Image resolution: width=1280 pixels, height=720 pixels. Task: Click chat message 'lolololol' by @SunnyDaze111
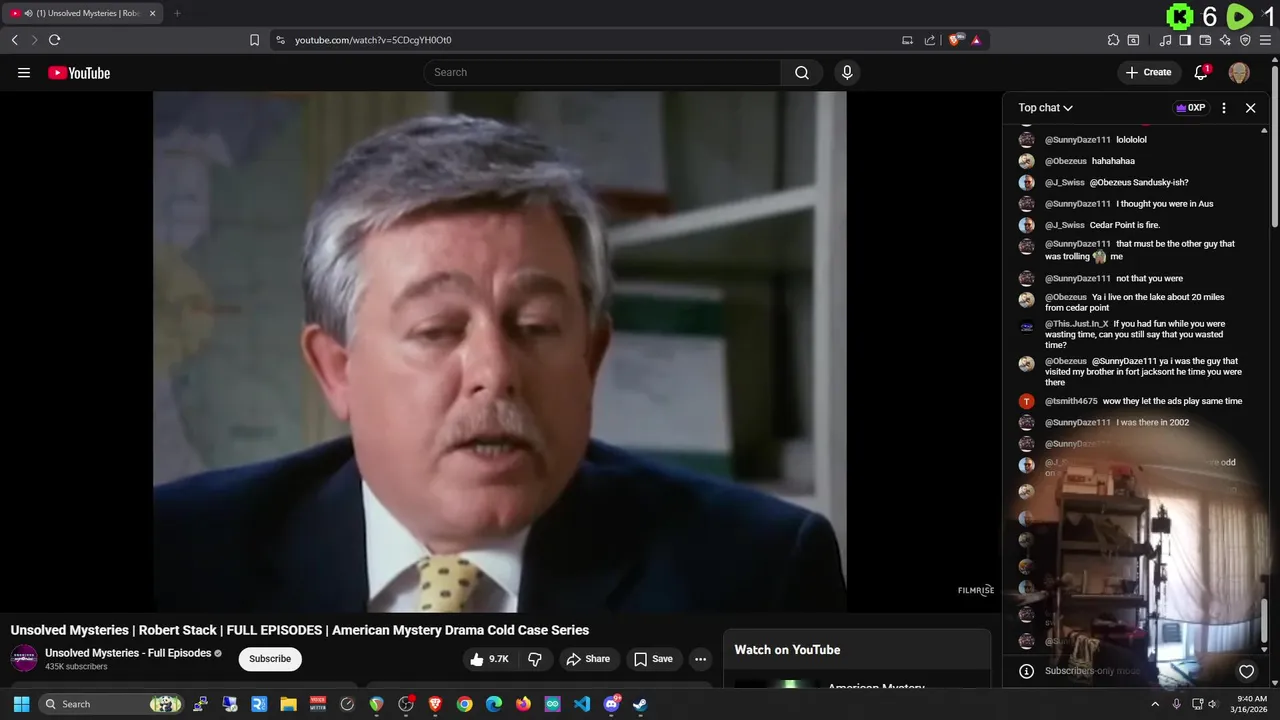tap(1131, 140)
